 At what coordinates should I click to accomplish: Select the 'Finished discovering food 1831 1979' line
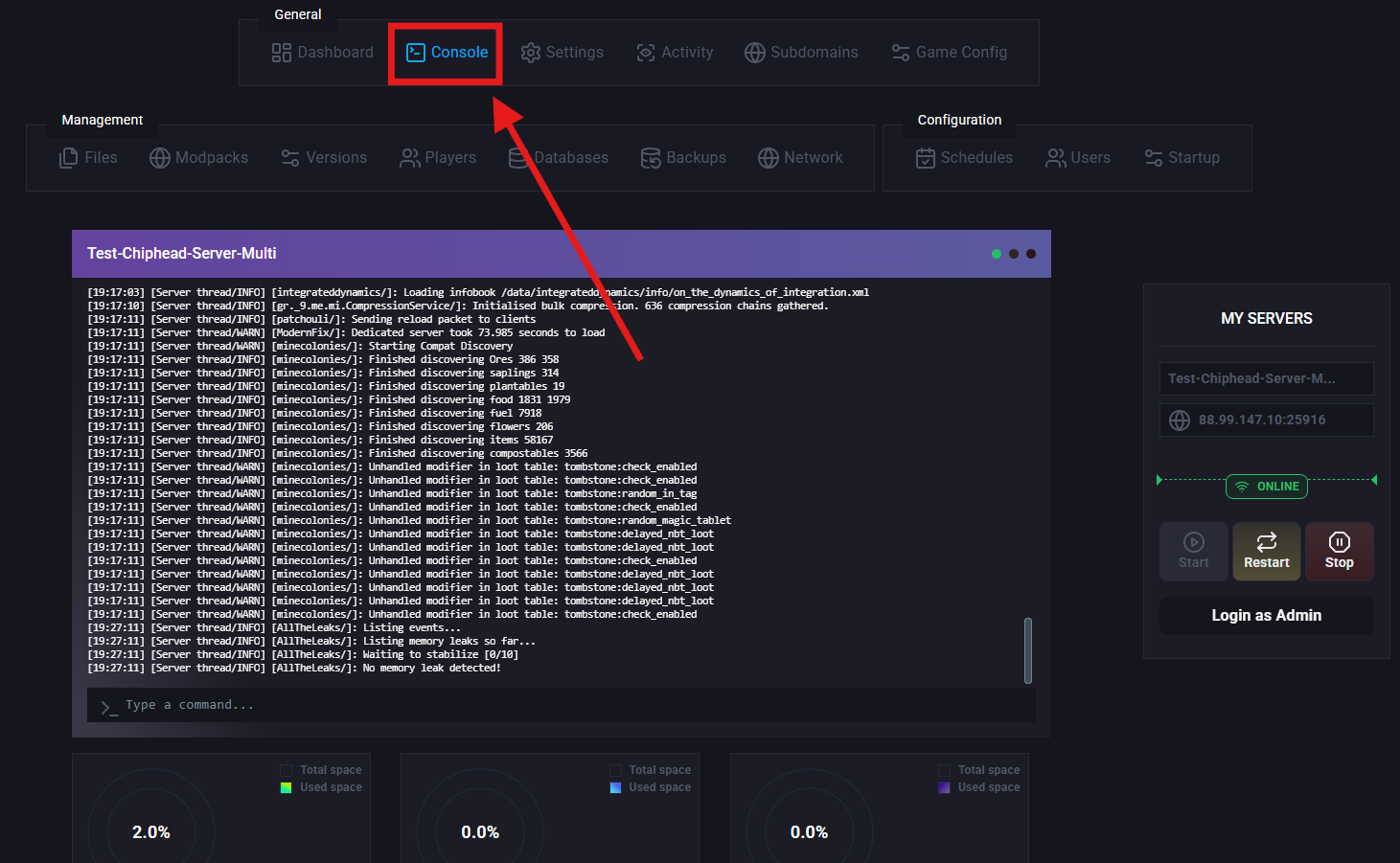(329, 399)
